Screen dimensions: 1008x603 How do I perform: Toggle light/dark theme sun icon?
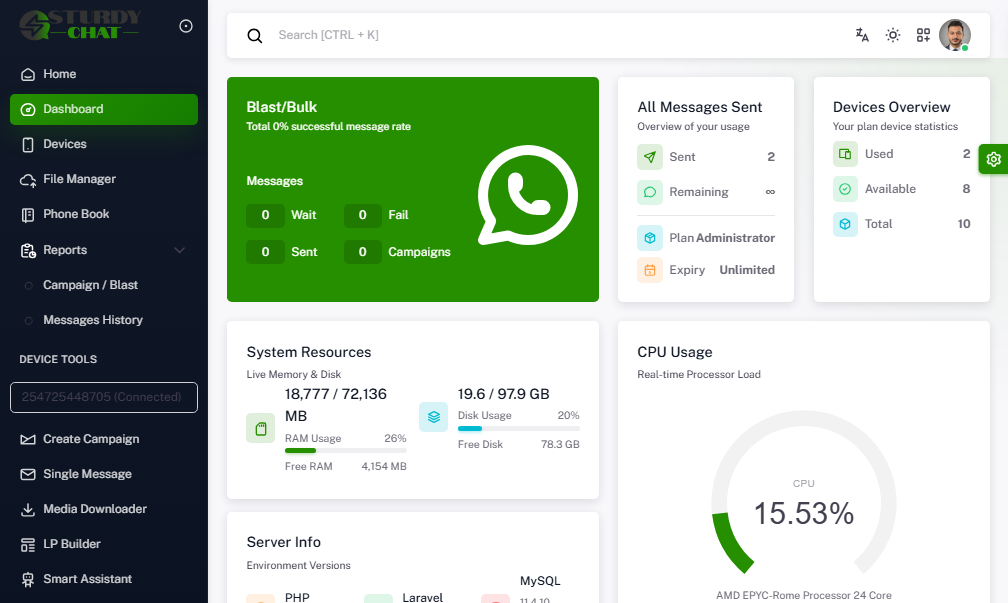893,35
